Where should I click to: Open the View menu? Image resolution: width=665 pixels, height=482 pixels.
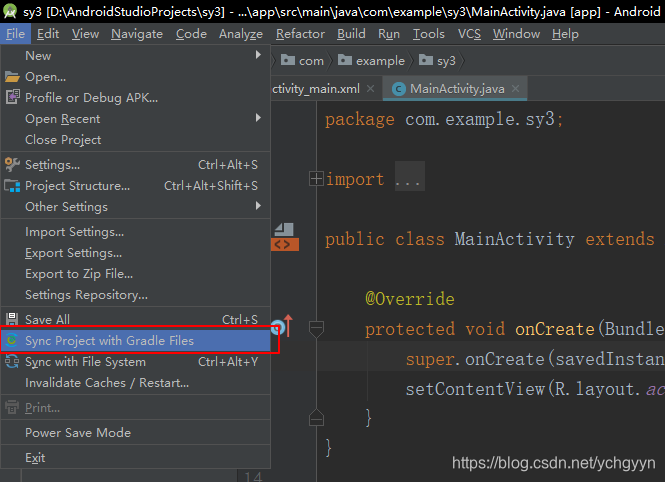pyautogui.click(x=85, y=33)
